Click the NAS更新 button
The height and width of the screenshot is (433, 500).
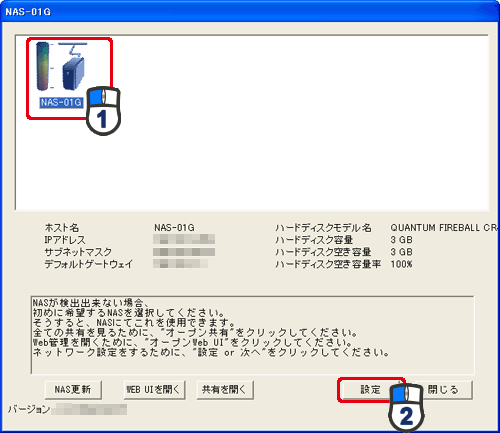[73, 389]
